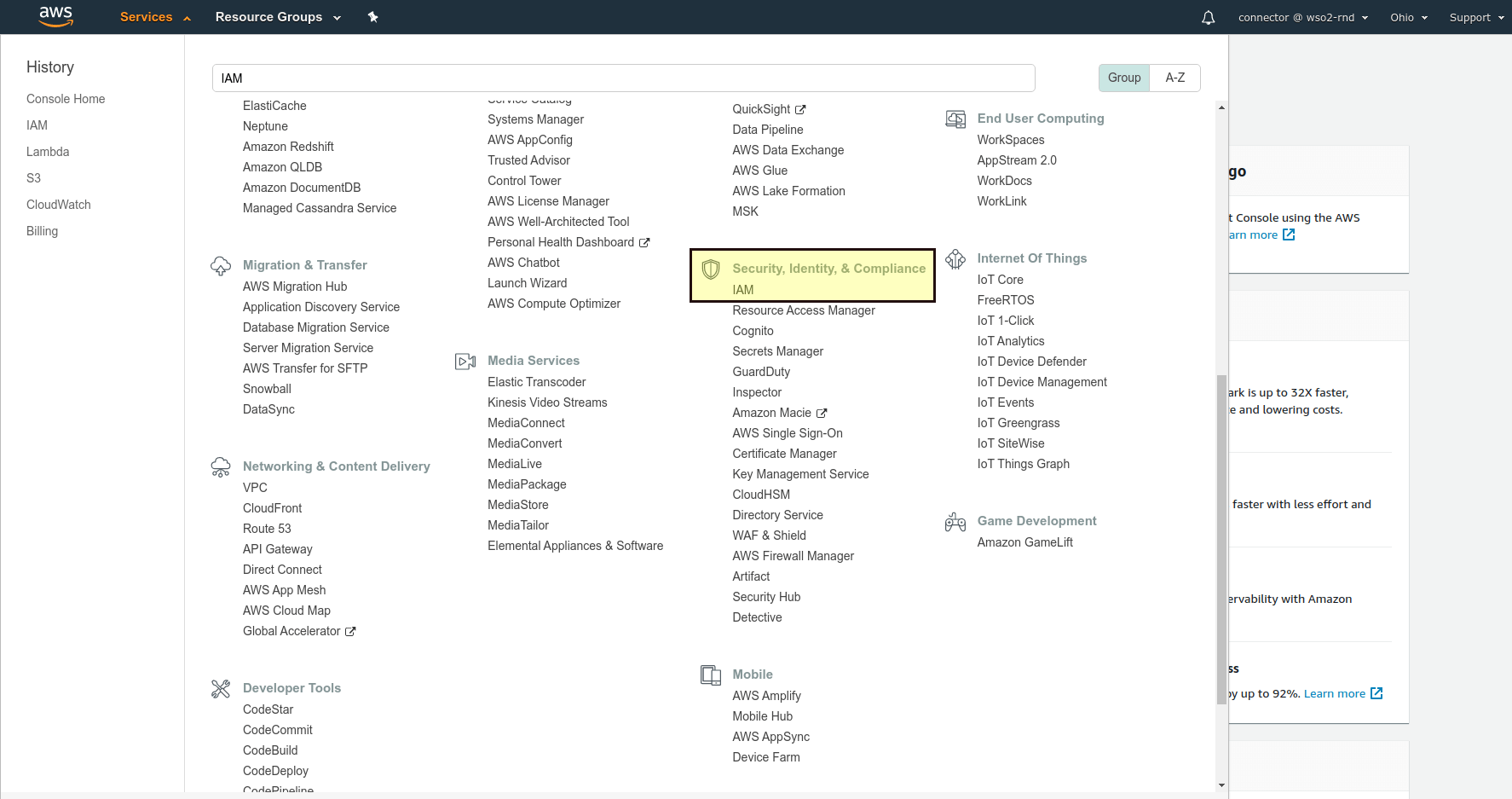
Task: Click the Game Development controller icon
Action: click(x=955, y=522)
